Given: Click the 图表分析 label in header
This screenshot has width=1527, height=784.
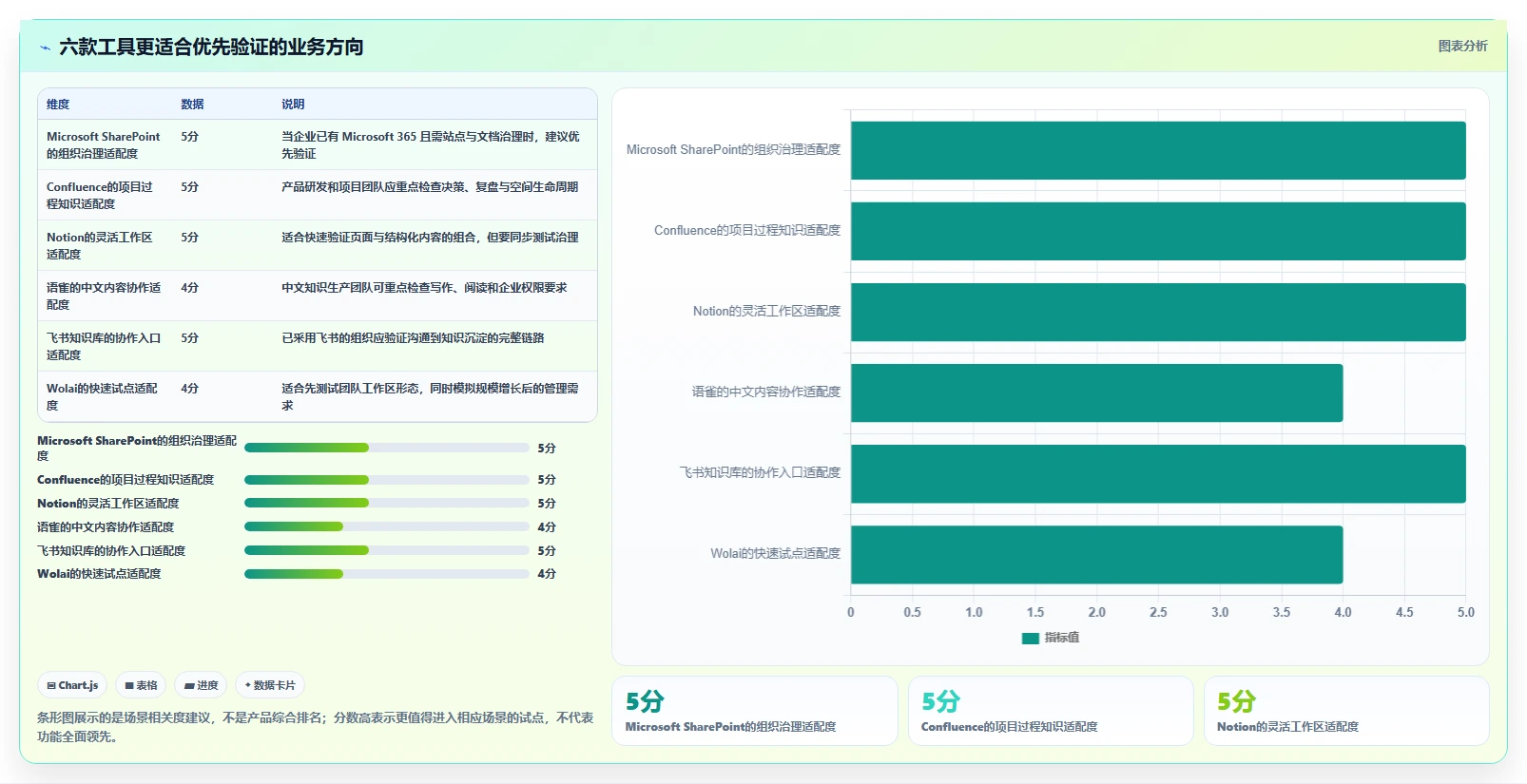Looking at the screenshot, I should point(1462,46).
